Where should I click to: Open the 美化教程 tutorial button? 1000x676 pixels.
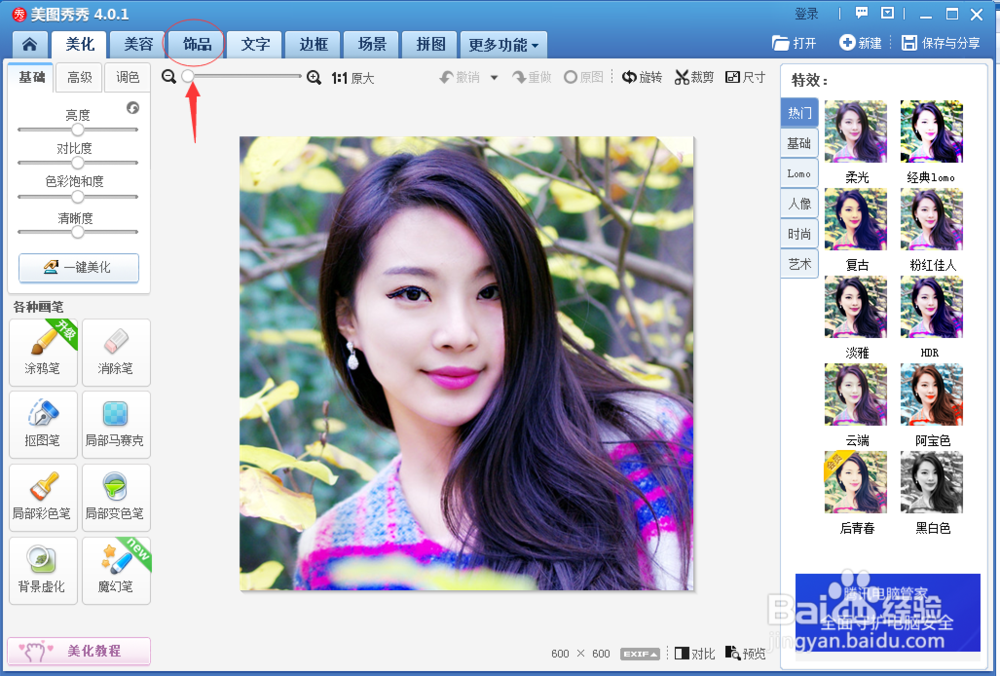[79, 651]
